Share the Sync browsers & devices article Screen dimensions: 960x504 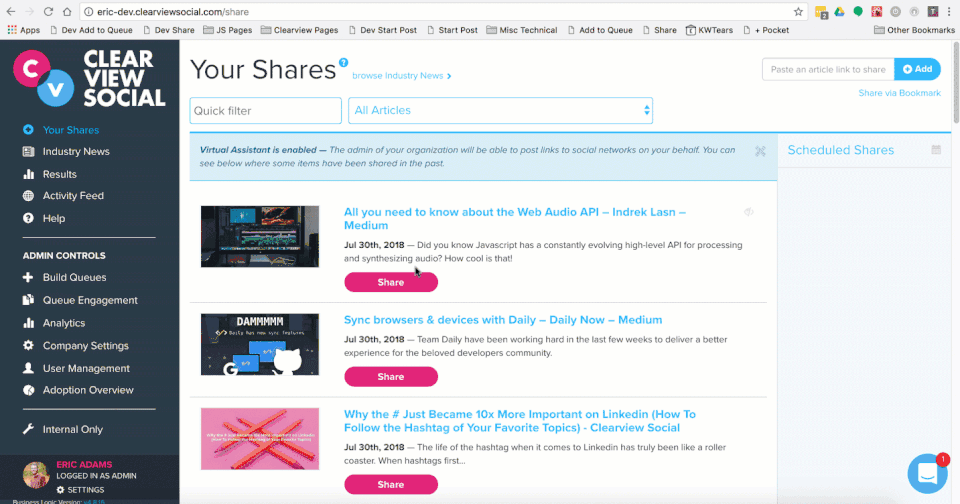point(391,377)
